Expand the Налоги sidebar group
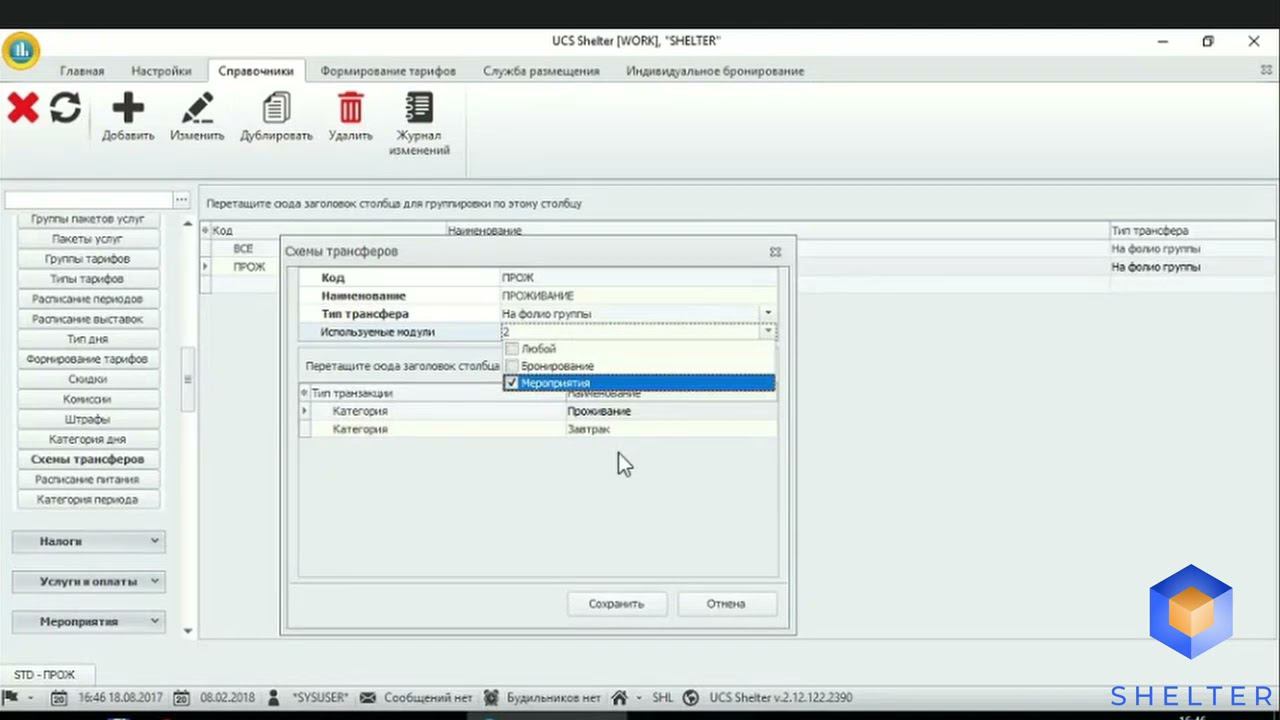The width and height of the screenshot is (1280, 720). pos(88,541)
